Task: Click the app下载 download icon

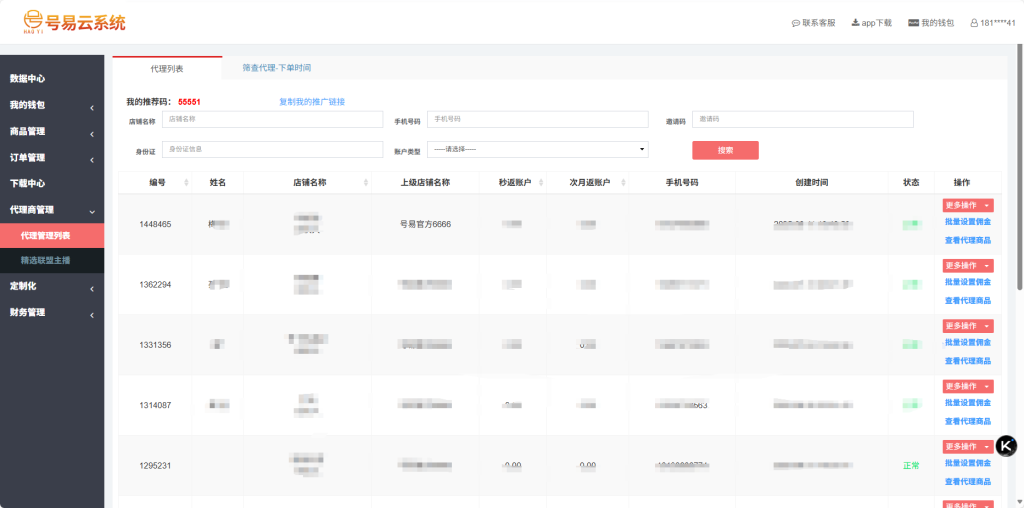Action: coord(856,23)
